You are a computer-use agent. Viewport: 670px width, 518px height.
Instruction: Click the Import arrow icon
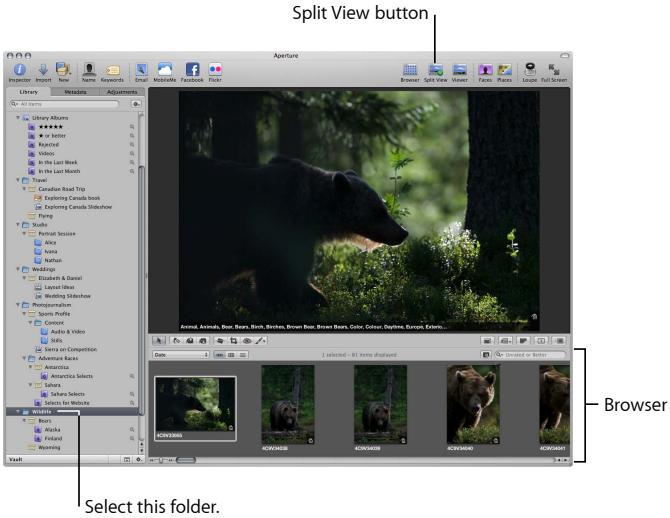(x=43, y=70)
